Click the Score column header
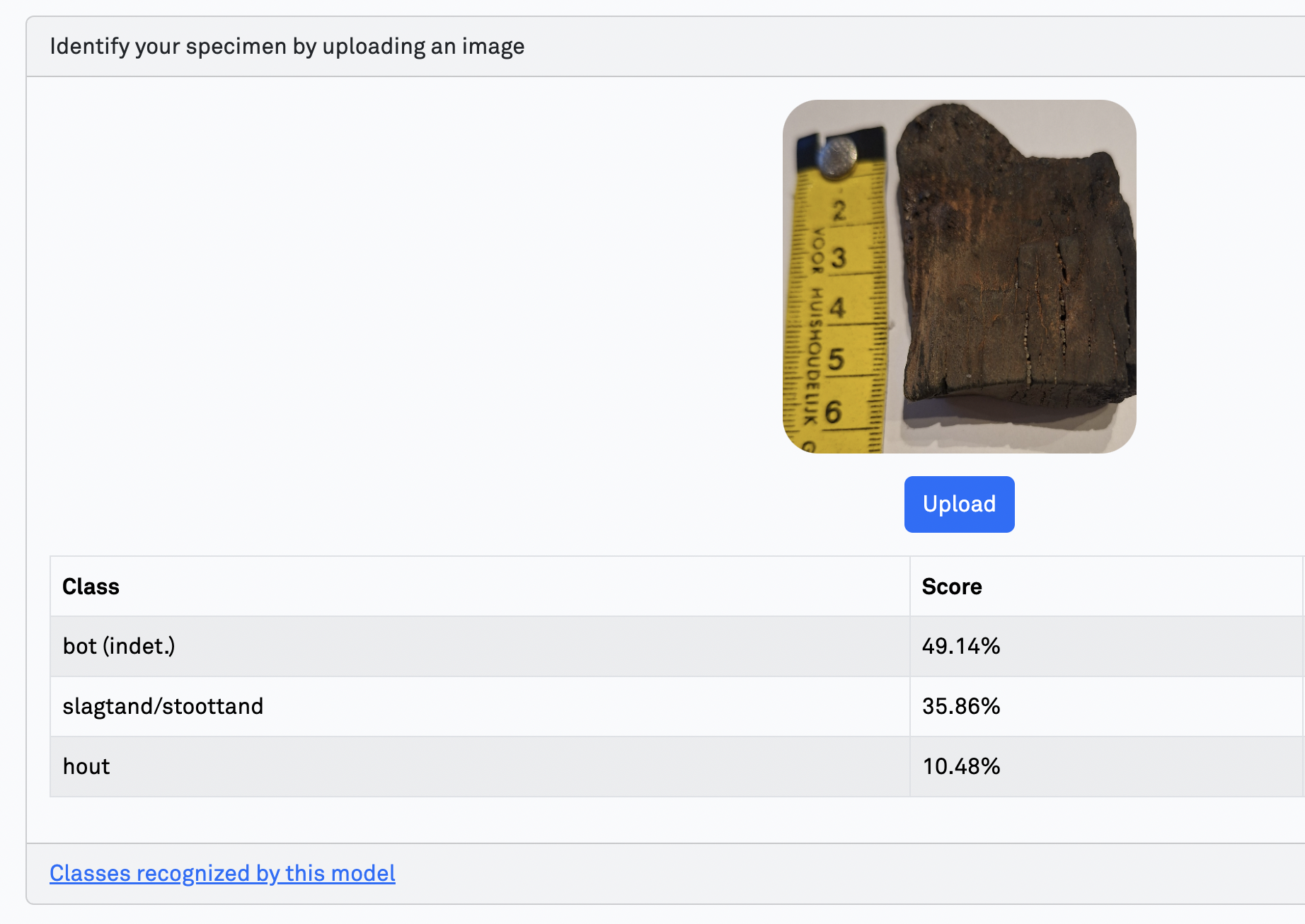 pos(951,587)
